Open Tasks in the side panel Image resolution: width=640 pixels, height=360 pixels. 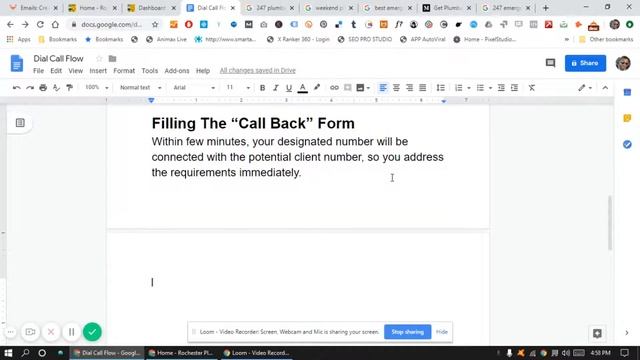coord(627,144)
